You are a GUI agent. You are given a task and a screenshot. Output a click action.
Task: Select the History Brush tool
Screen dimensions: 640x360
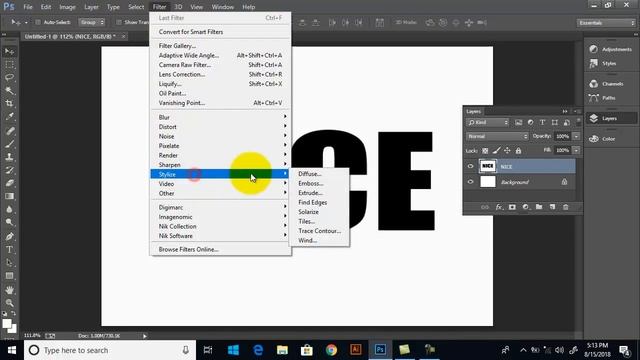(9, 170)
